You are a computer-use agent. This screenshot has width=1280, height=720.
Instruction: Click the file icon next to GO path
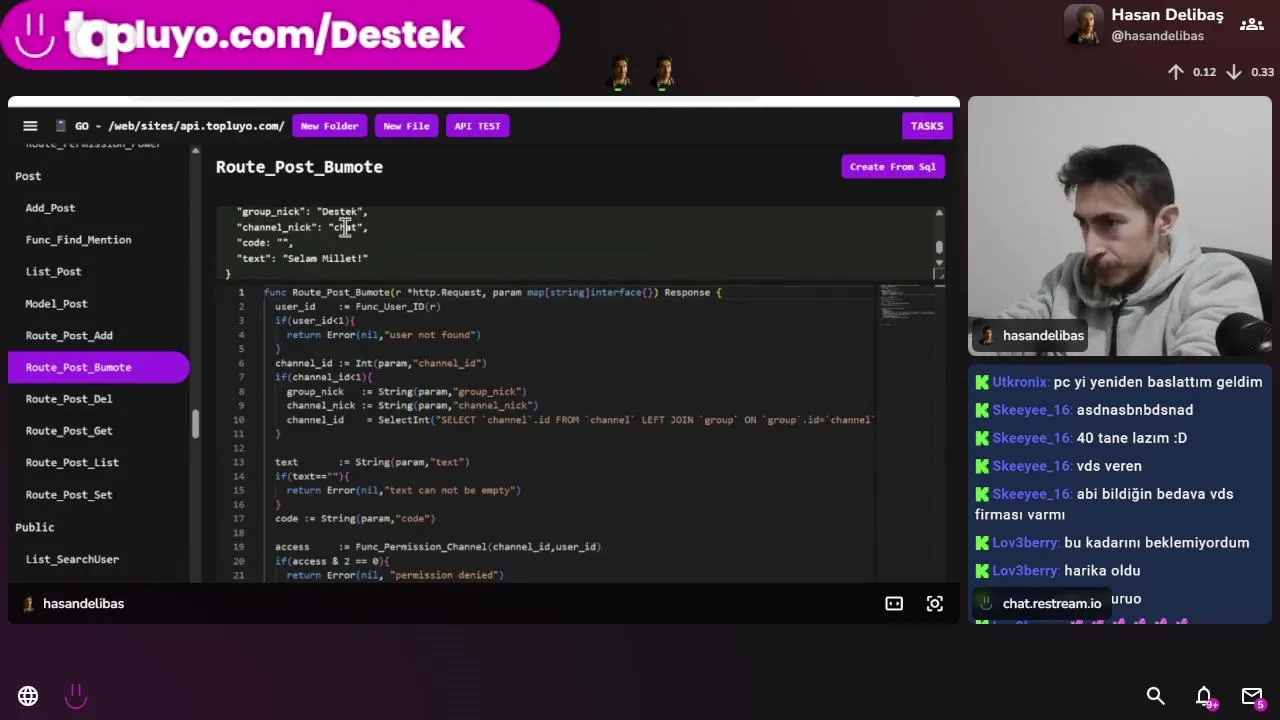(61, 126)
